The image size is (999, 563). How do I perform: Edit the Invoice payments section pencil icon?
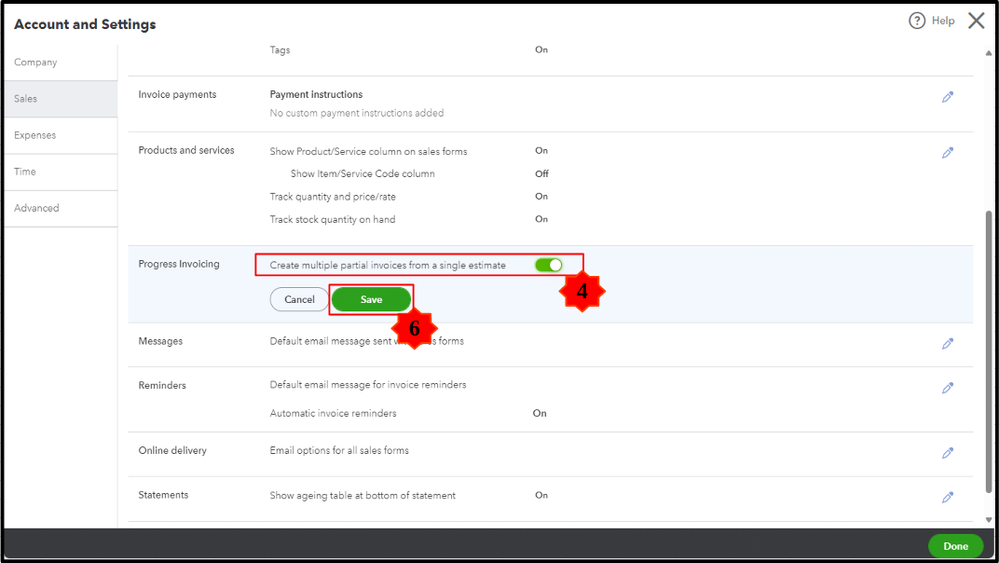coord(947,97)
